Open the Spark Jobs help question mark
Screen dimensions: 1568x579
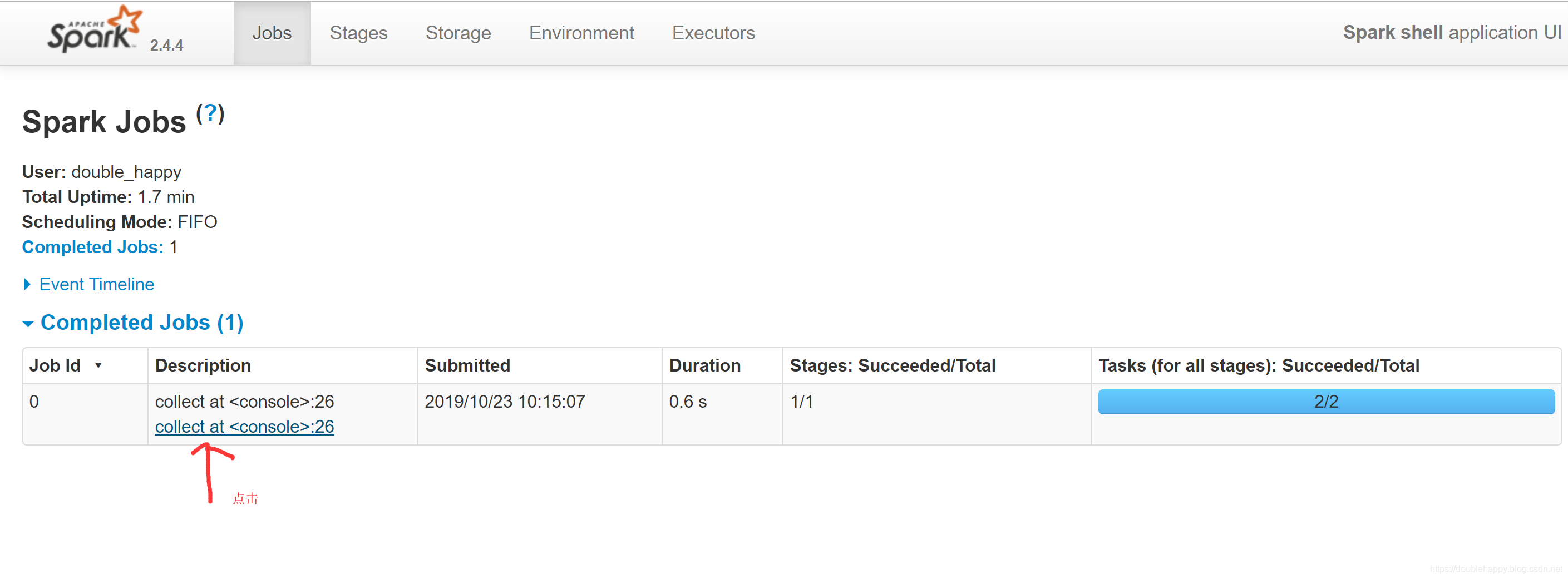tap(210, 113)
